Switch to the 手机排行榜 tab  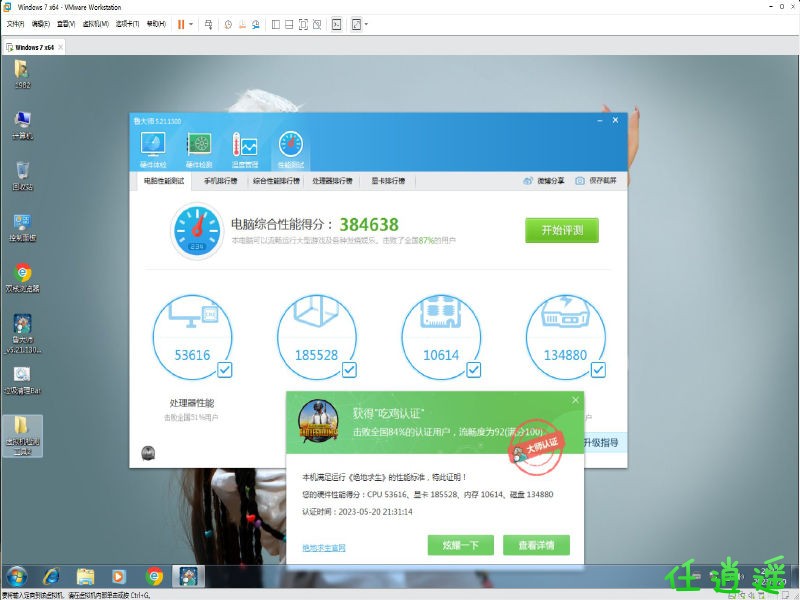pos(220,181)
